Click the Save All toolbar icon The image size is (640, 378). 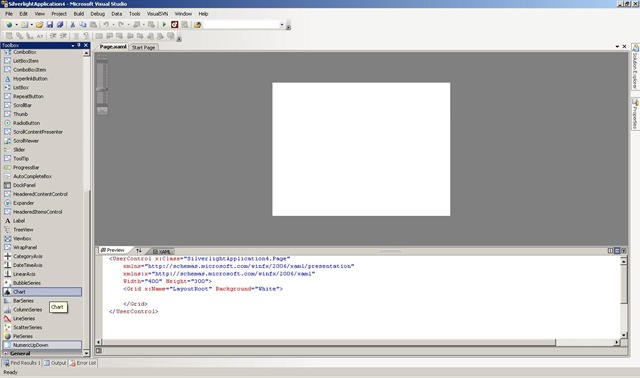60,25
